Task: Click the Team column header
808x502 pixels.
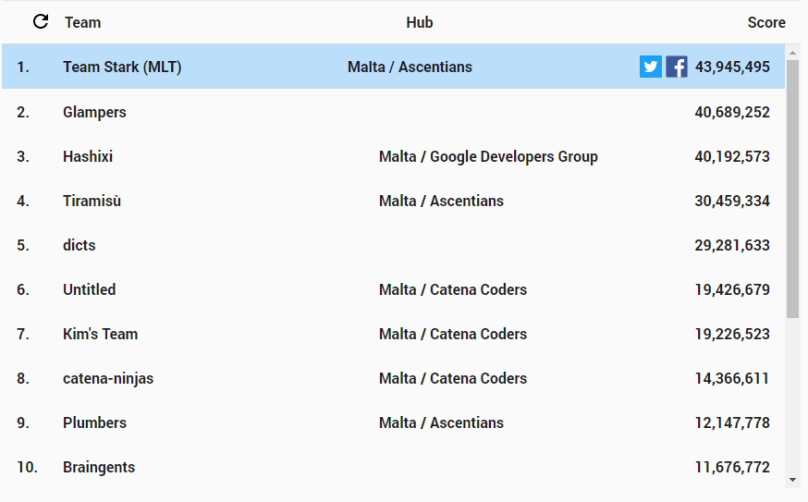Action: (x=82, y=22)
